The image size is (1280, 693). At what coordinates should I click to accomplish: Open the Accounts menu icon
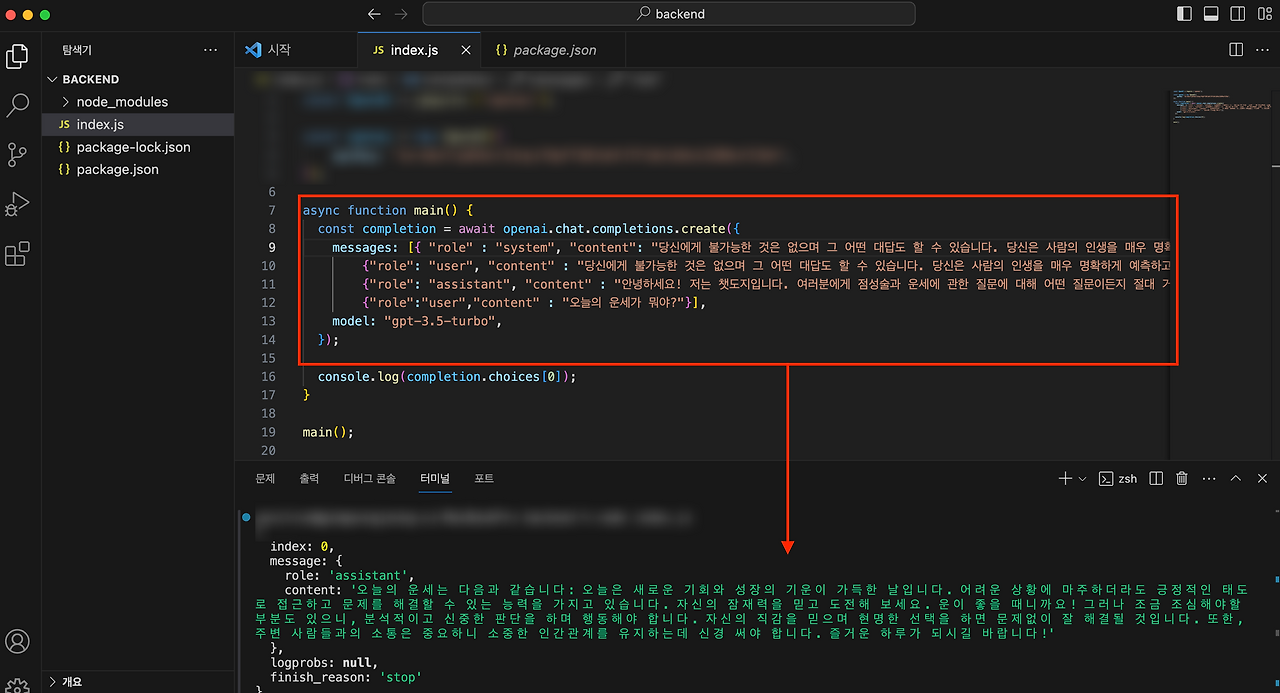point(17,641)
